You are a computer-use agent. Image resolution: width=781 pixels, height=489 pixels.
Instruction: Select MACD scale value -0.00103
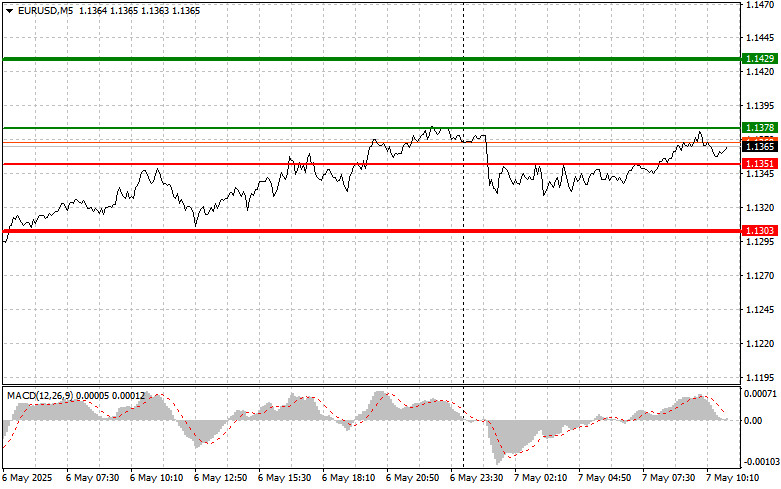click(761, 462)
